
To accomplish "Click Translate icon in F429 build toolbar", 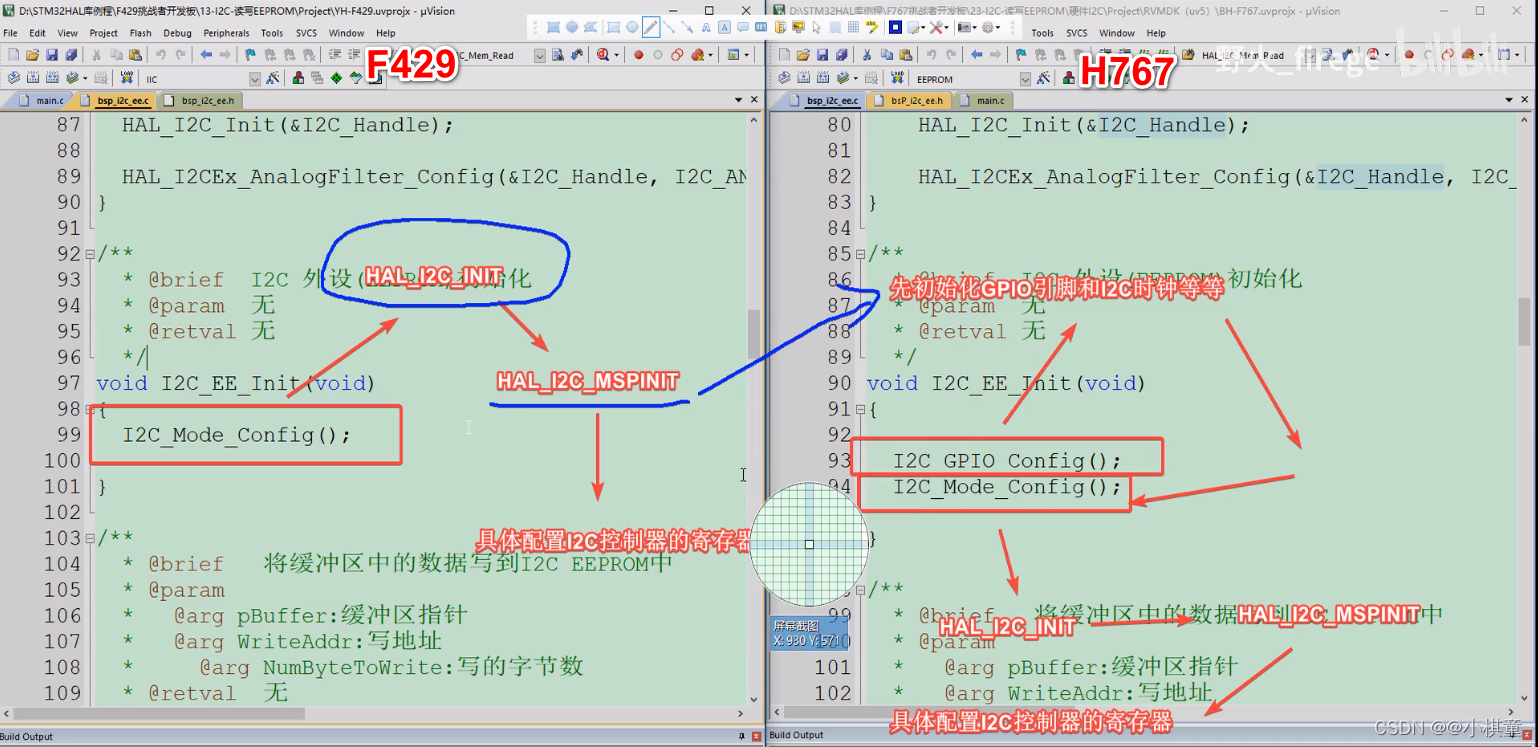I will tap(14, 78).
